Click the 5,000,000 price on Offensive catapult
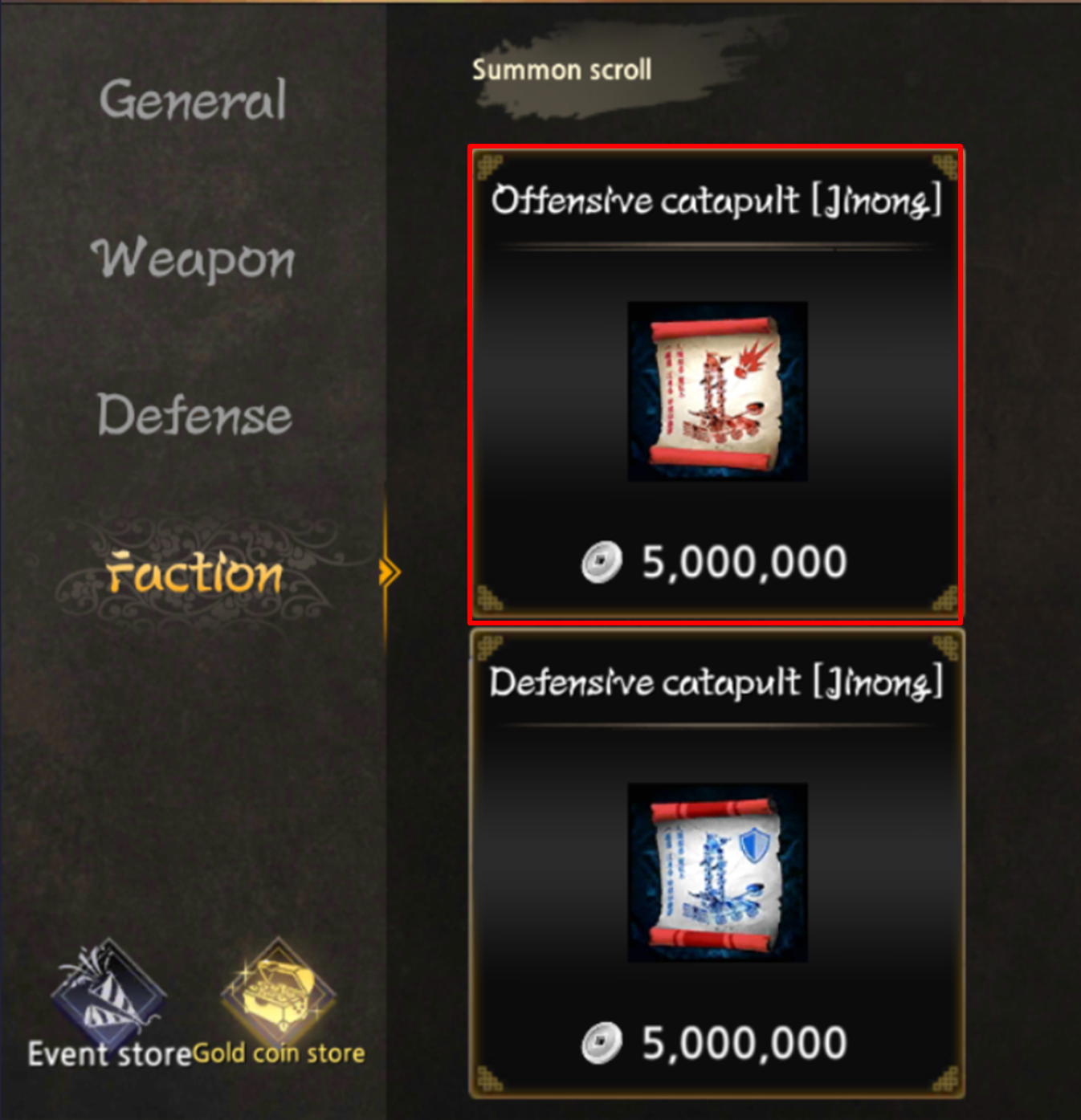This screenshot has height=1120, width=1081. (744, 562)
